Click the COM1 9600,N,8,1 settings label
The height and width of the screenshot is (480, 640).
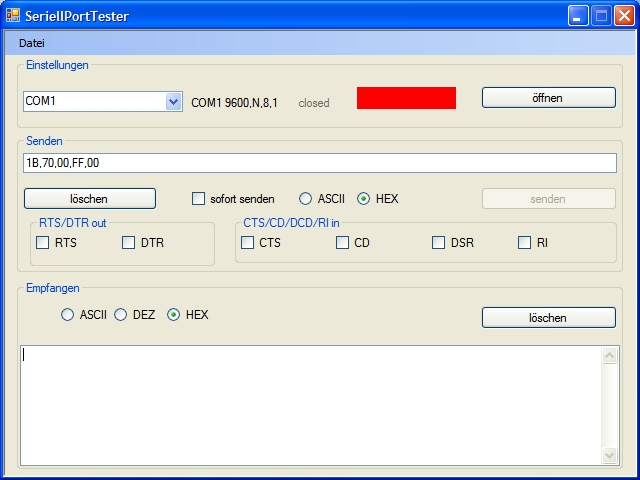coord(234,102)
